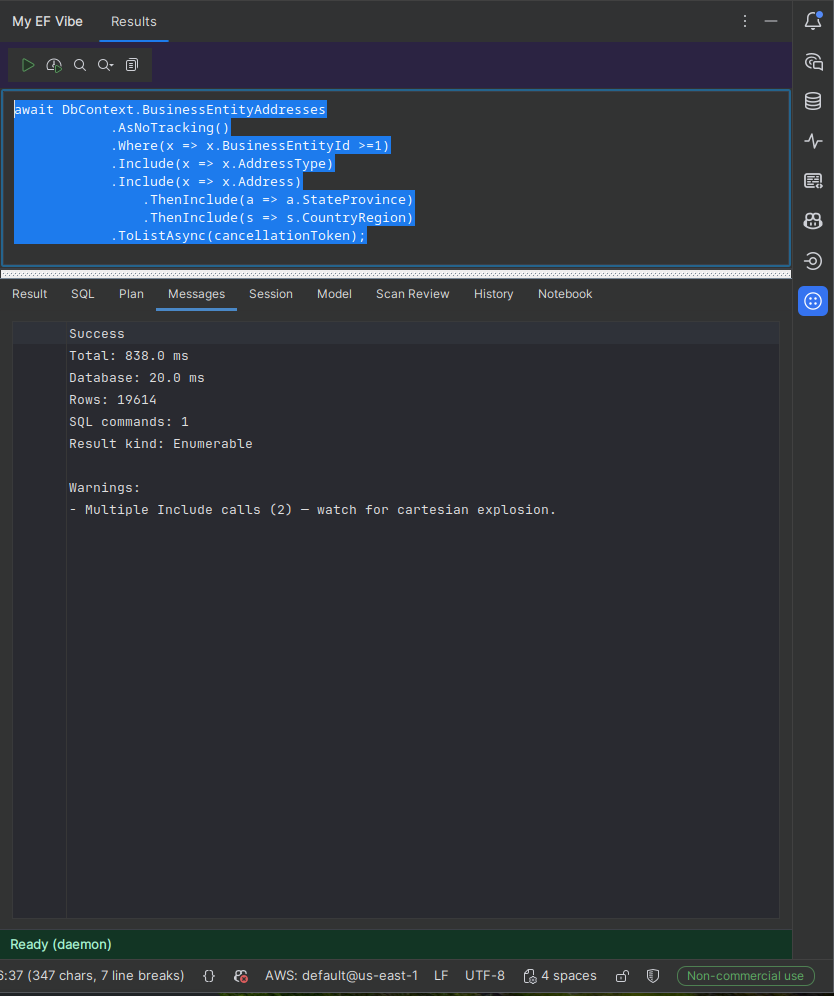834x996 pixels.
Task: Select the My EF Vibe title tab
Action: (48, 22)
